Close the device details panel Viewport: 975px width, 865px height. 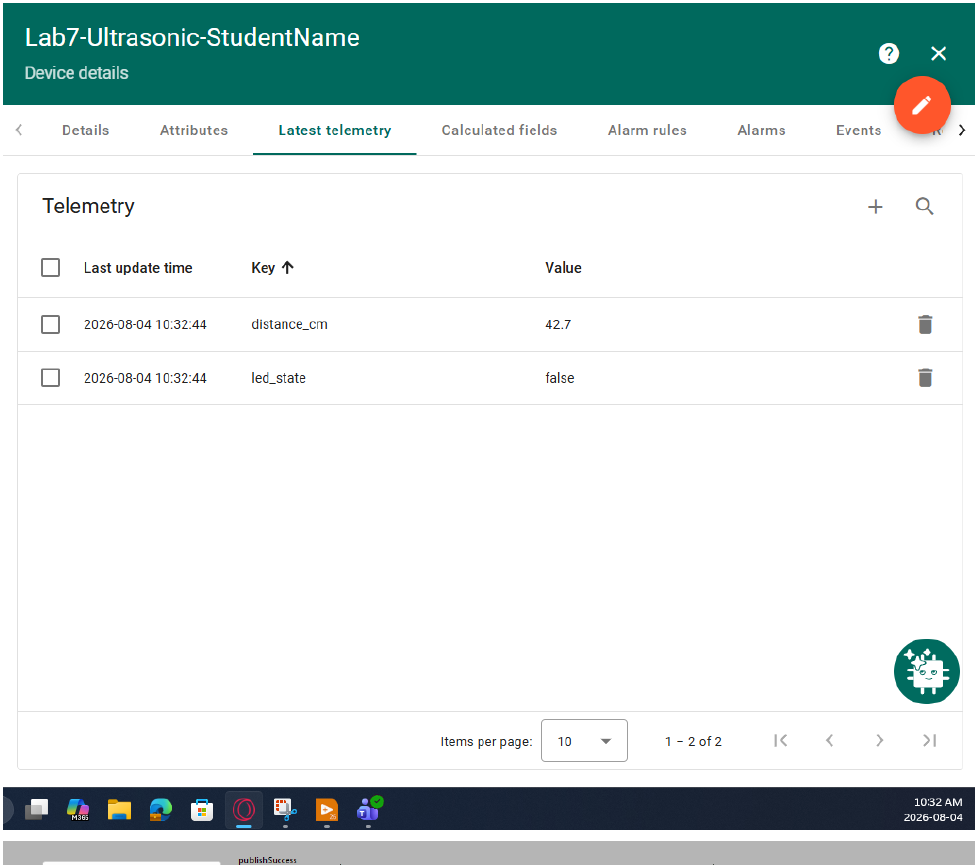938,53
